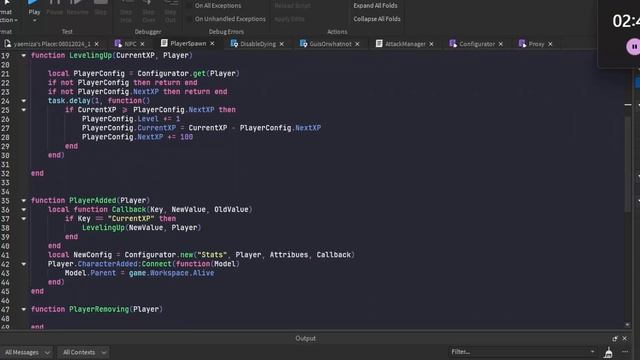This screenshot has height=360, width=640.
Task: Click Expand All Folds
Action: (x=375, y=6)
